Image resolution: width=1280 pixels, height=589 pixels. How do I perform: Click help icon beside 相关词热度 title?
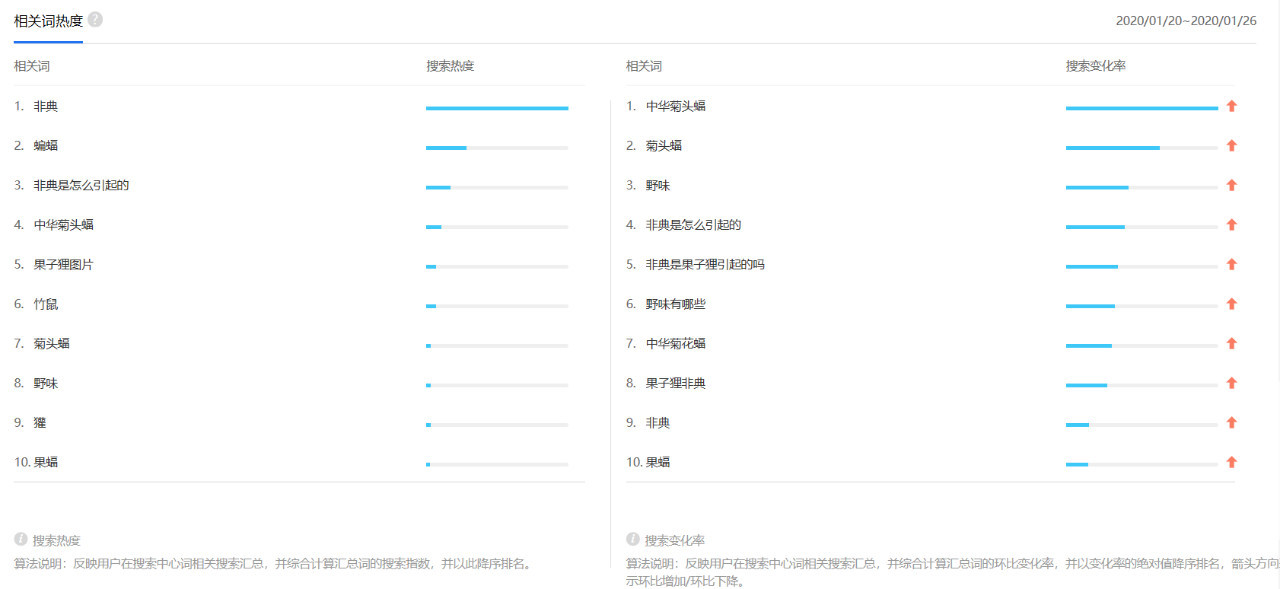pyautogui.click(x=95, y=19)
